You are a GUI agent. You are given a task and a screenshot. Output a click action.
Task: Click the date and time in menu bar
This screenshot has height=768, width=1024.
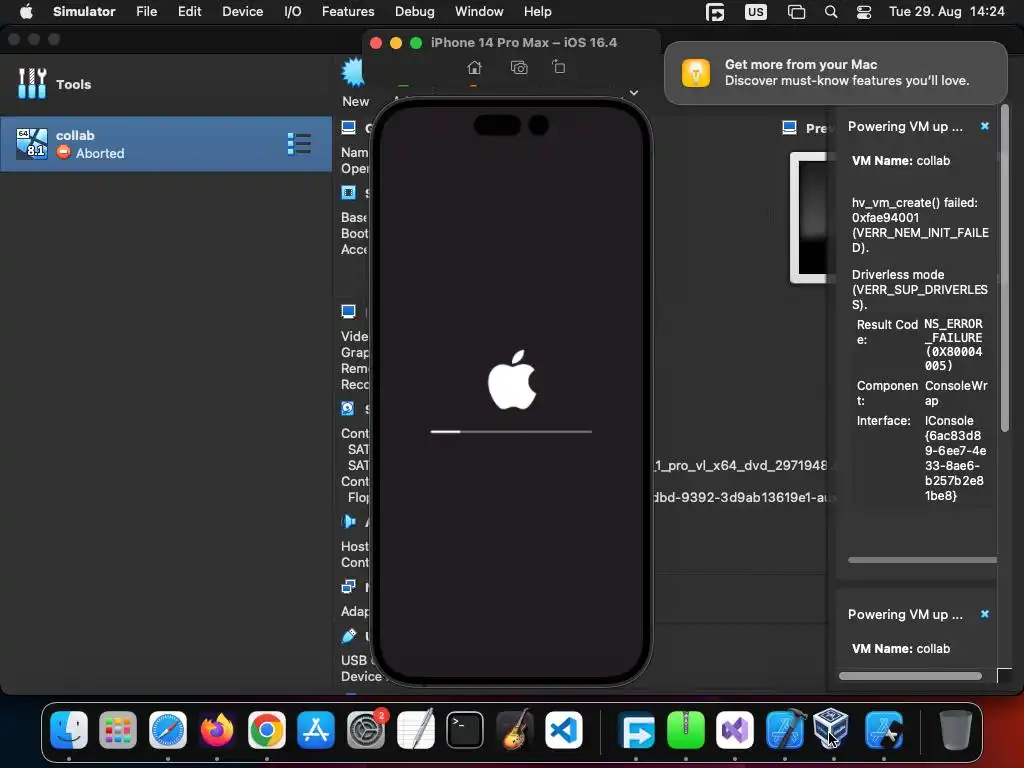pos(947,11)
